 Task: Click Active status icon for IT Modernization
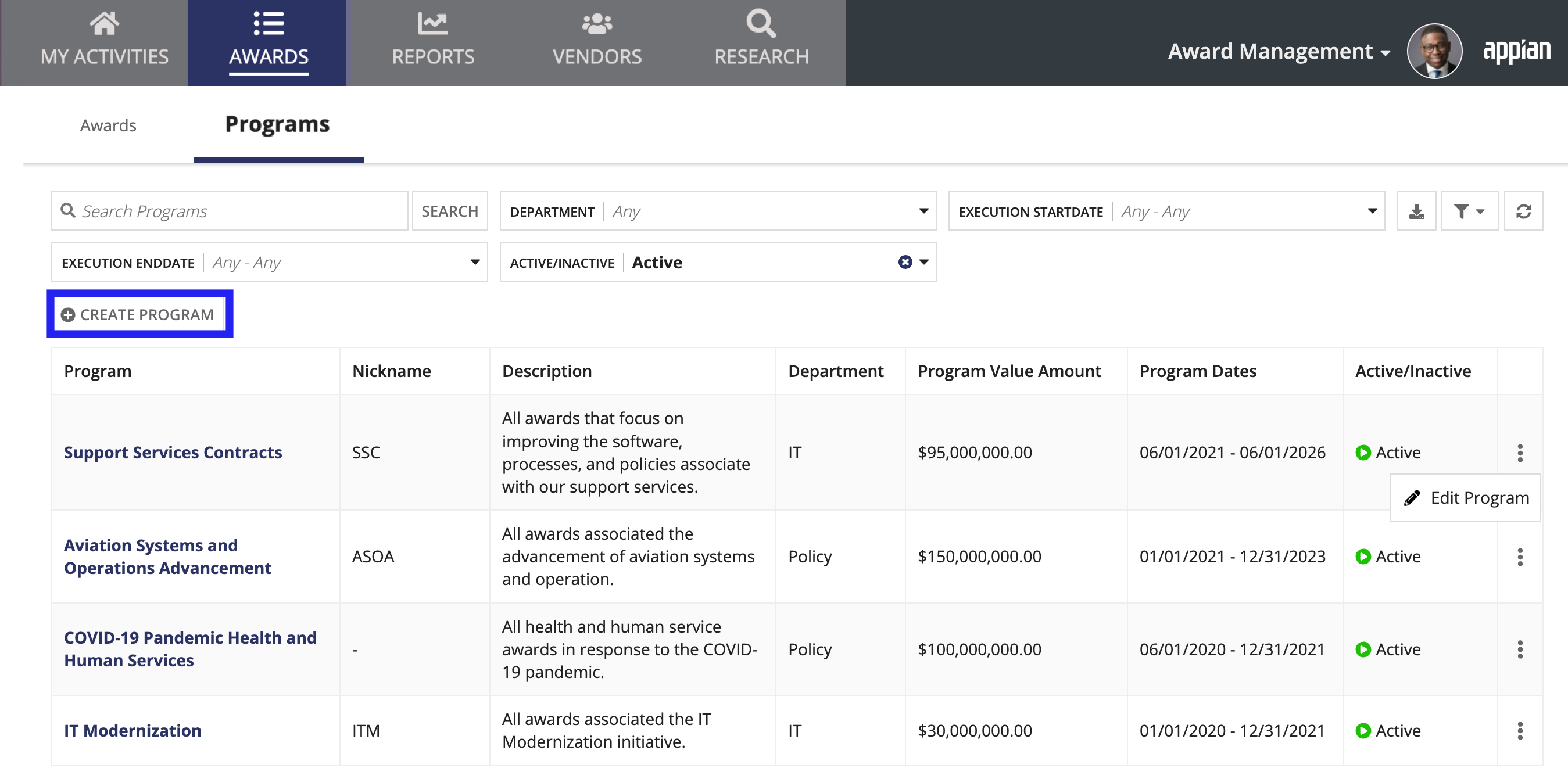tap(1362, 730)
